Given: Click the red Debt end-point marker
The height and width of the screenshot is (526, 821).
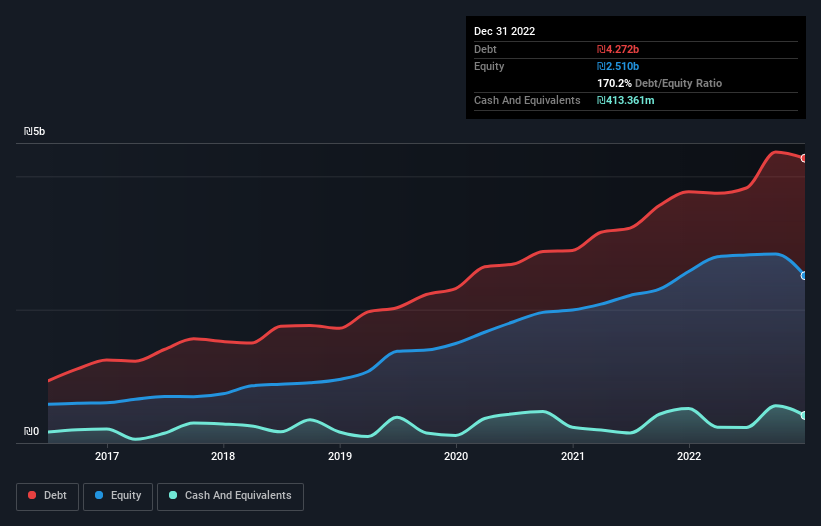Looking at the screenshot, I should [804, 158].
